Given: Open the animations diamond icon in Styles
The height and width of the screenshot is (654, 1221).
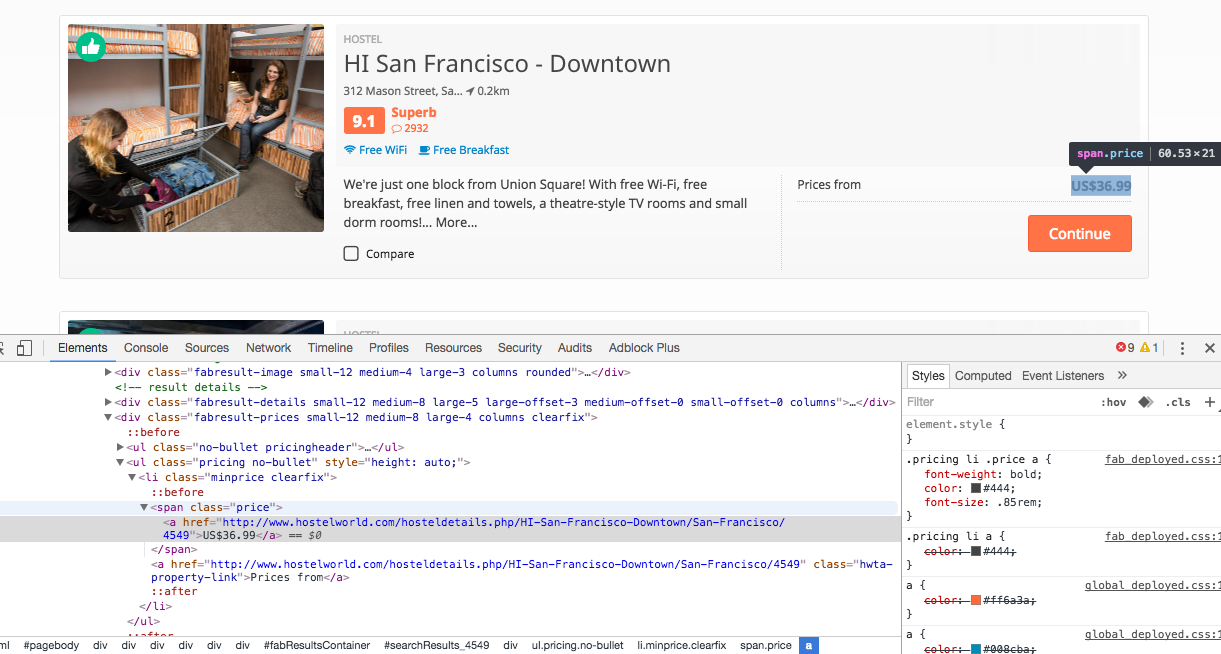Looking at the screenshot, I should tap(1146, 402).
